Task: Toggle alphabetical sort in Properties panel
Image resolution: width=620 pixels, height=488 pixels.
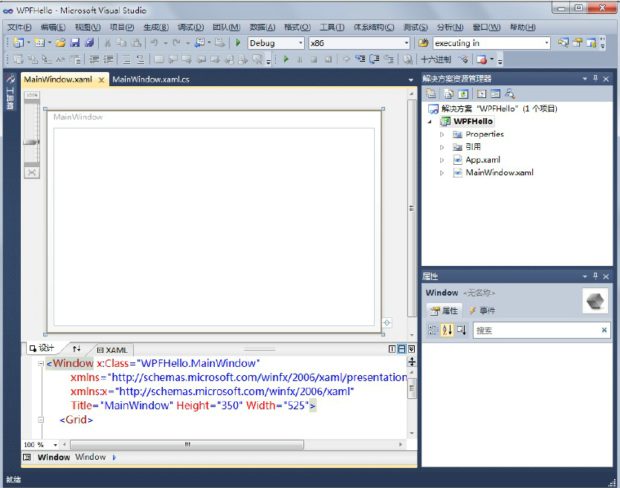Action: 447,329
